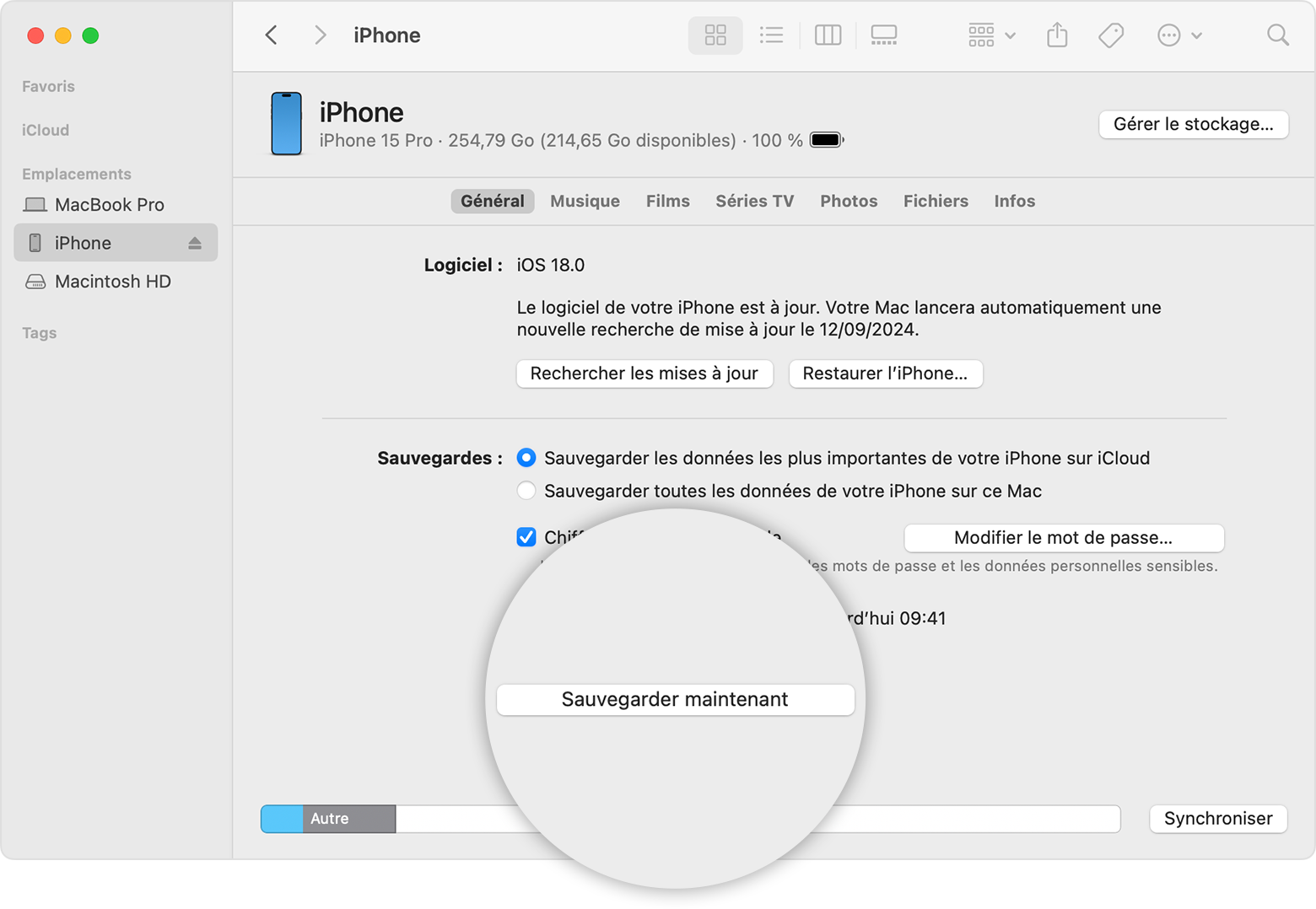The image size is (1316, 909).
Task: Click the Tags icon in toolbar
Action: [x=1111, y=35]
